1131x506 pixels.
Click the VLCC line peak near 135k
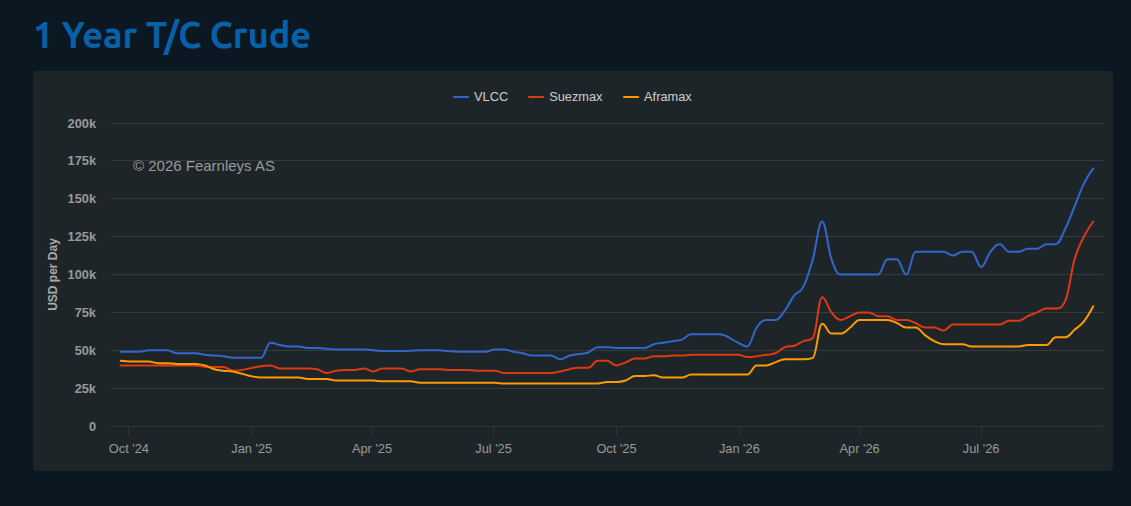(822, 221)
